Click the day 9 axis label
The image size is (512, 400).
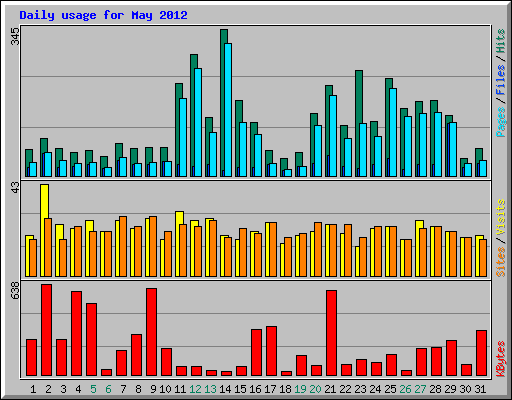(153, 389)
